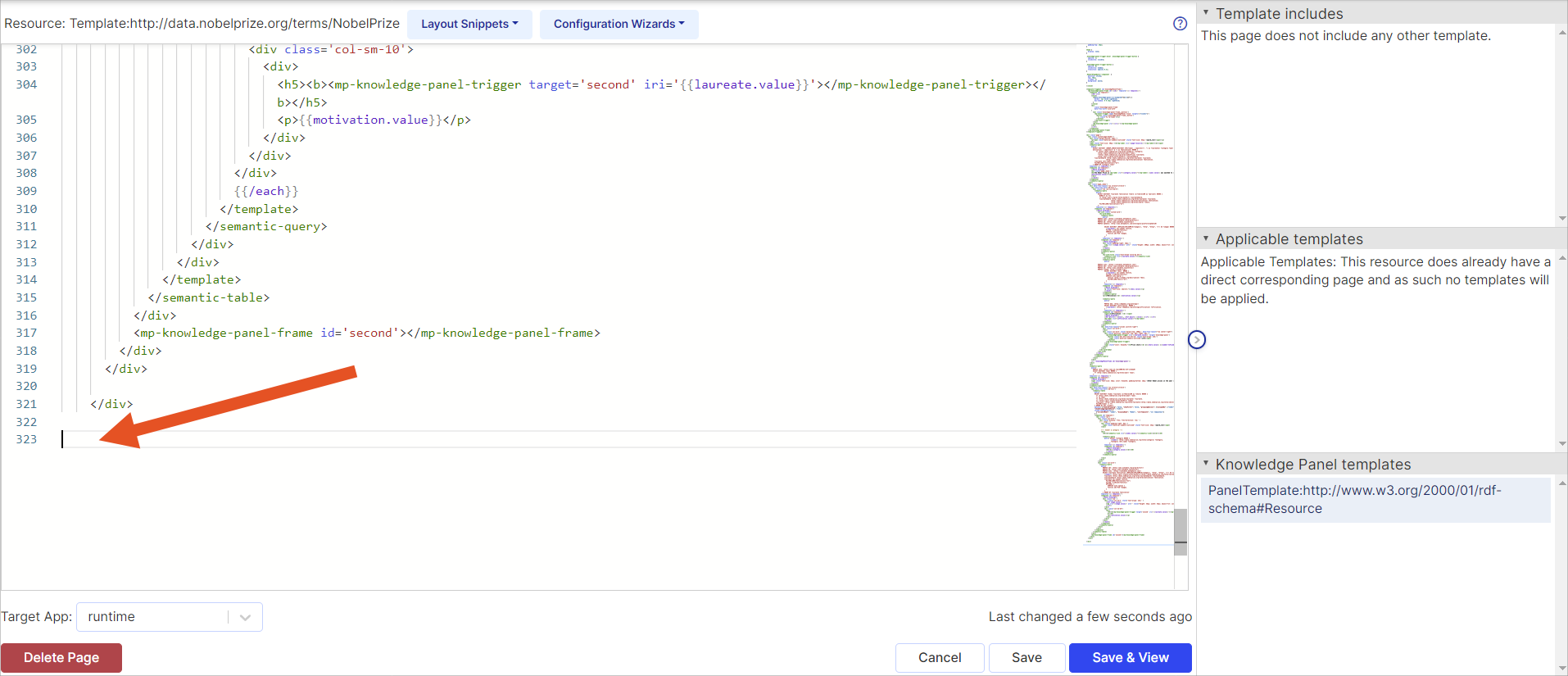Viewport: 1568px width, 676px height.
Task: Click the </semantic-query> closing tag
Action: point(266,226)
